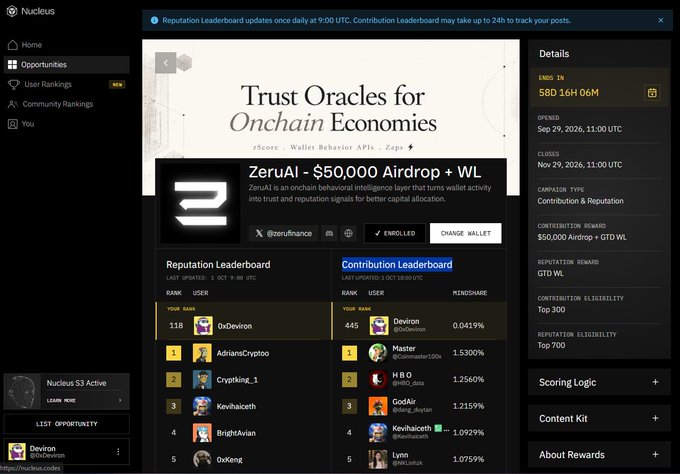
Task: Open GodAir avatar in contribution list
Action: (378, 406)
